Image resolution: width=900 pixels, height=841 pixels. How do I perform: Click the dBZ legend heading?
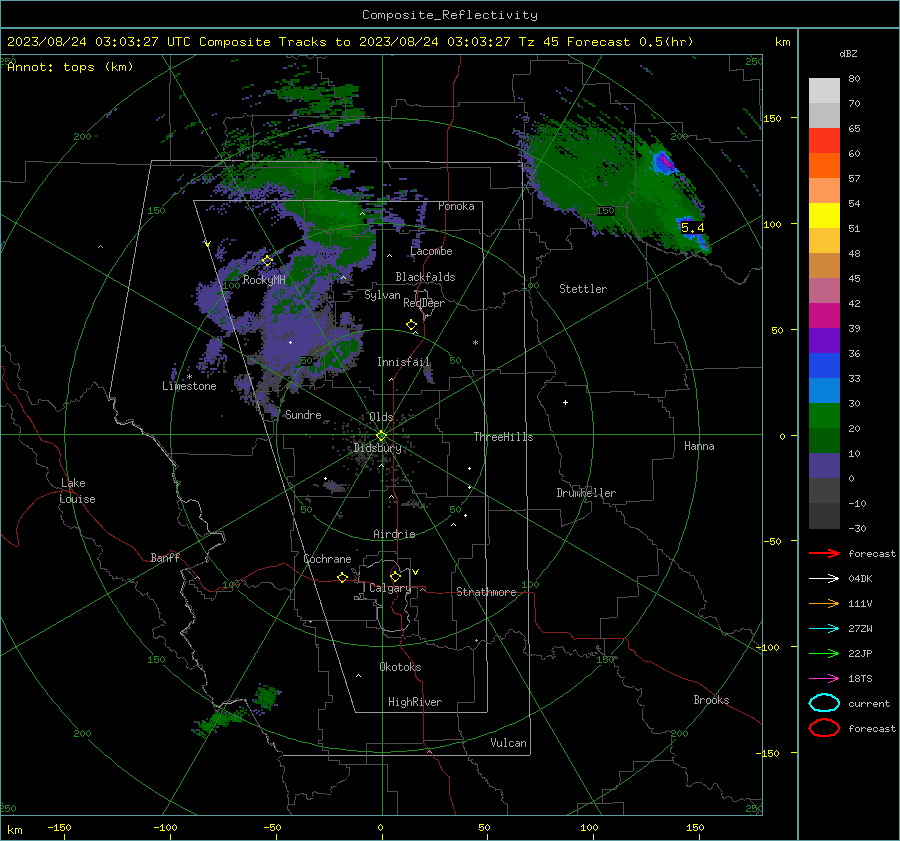[x=848, y=54]
